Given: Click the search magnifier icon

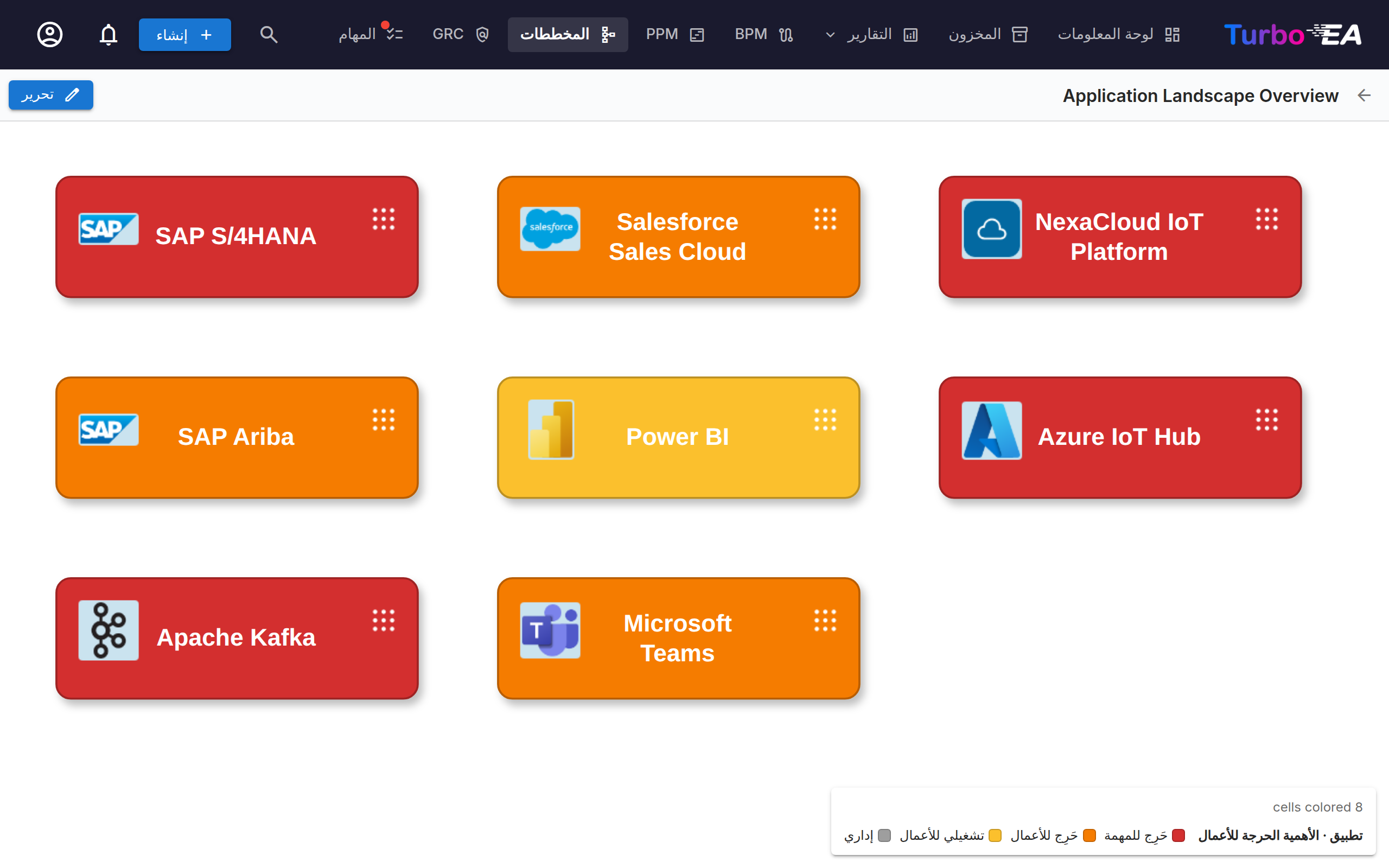Looking at the screenshot, I should tap(269, 34).
